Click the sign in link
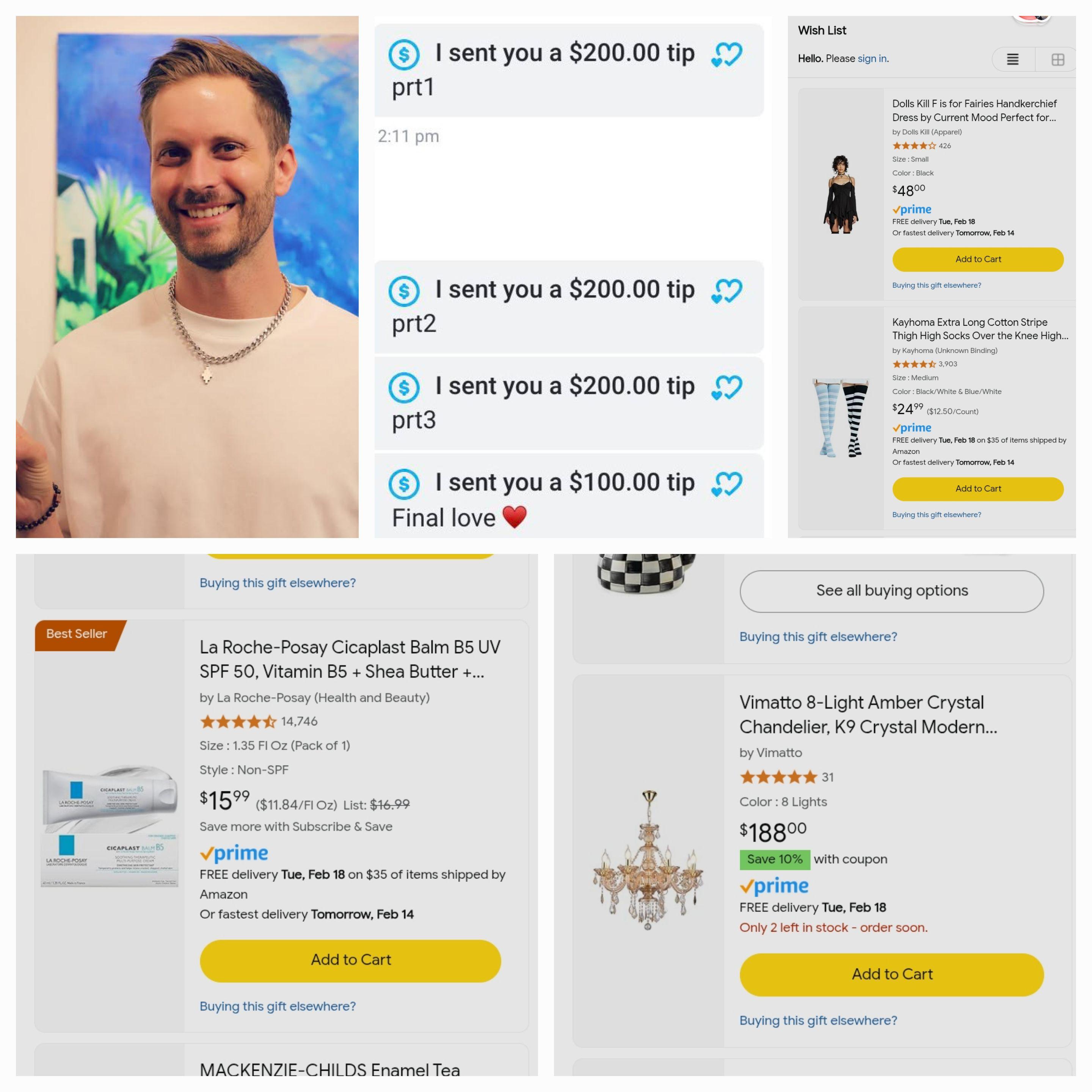This screenshot has height=1092, width=1092. pos(872,59)
